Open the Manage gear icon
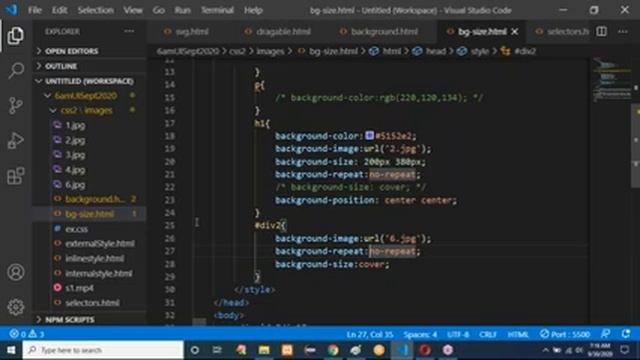The width and height of the screenshot is (640, 360). click(16, 307)
